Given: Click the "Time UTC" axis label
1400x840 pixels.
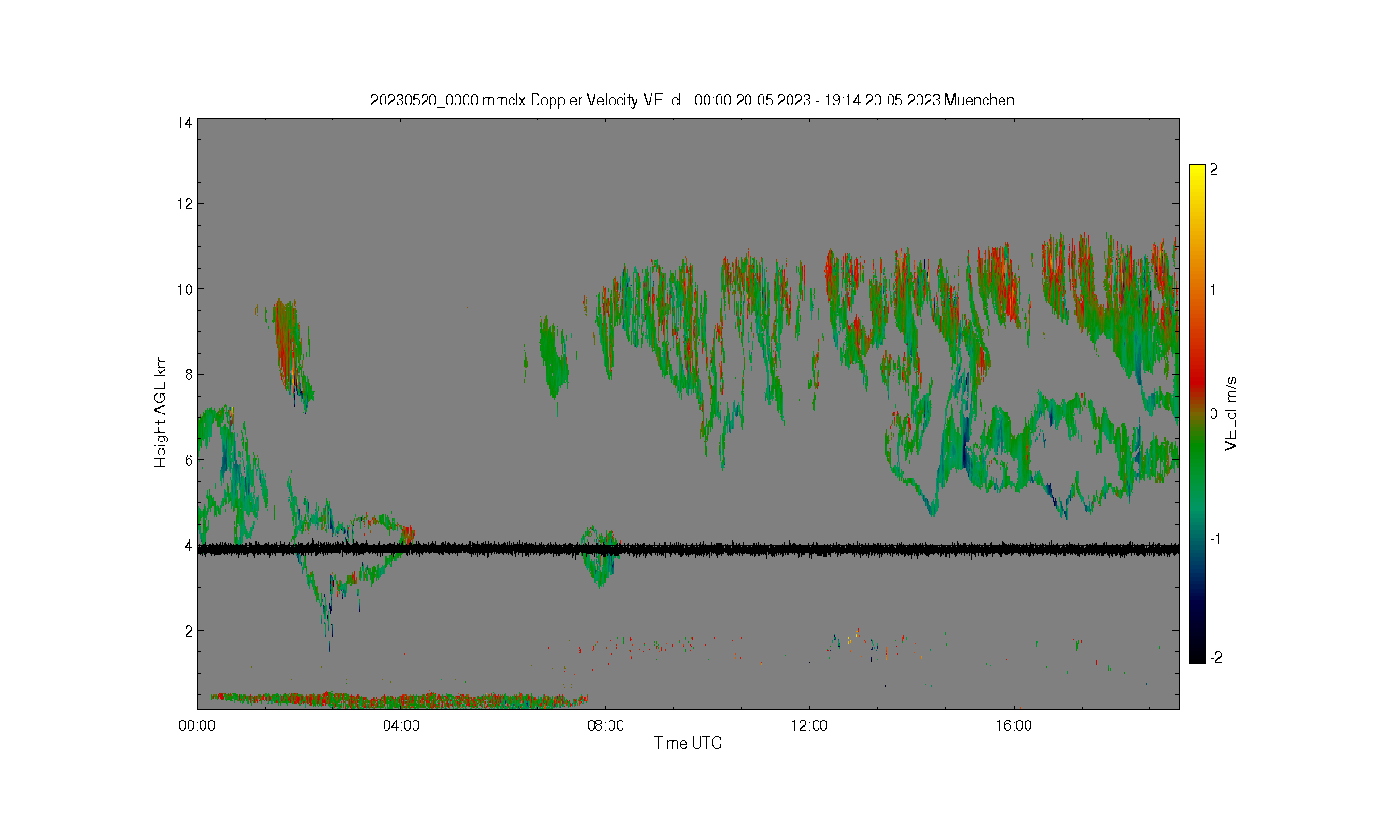Looking at the screenshot, I should point(688,743).
